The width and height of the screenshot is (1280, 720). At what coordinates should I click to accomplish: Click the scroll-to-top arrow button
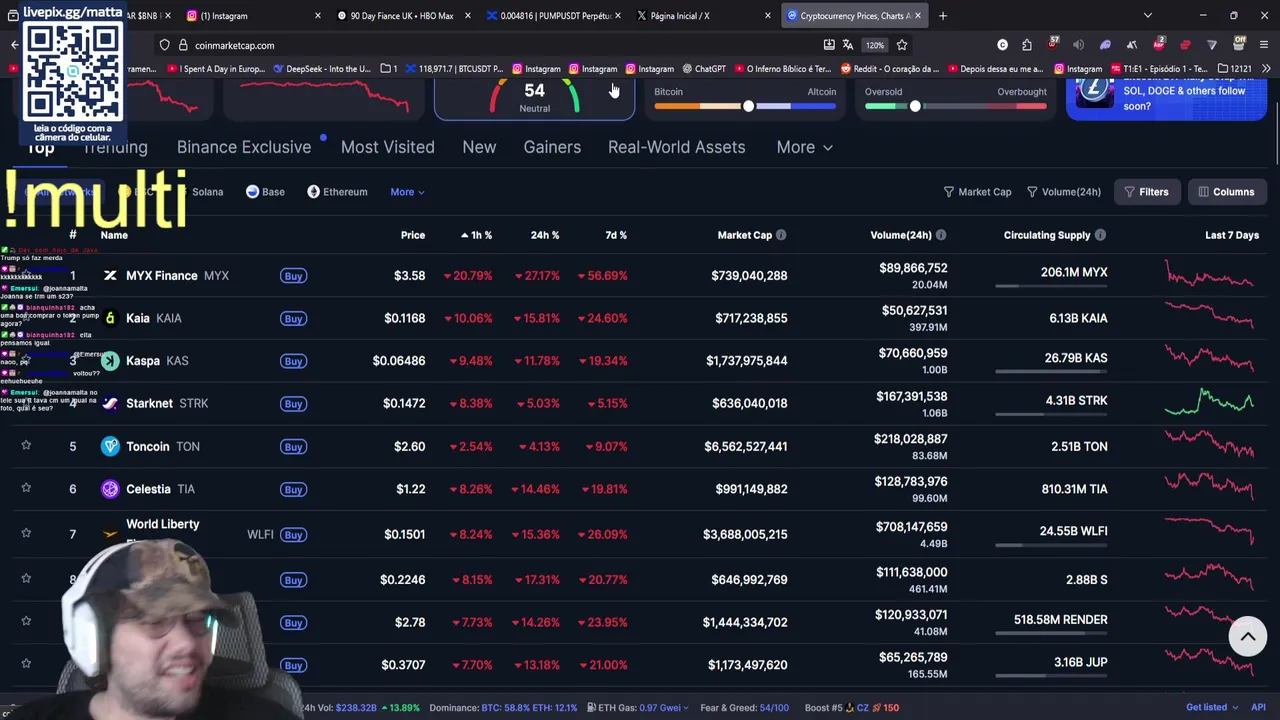(1248, 636)
